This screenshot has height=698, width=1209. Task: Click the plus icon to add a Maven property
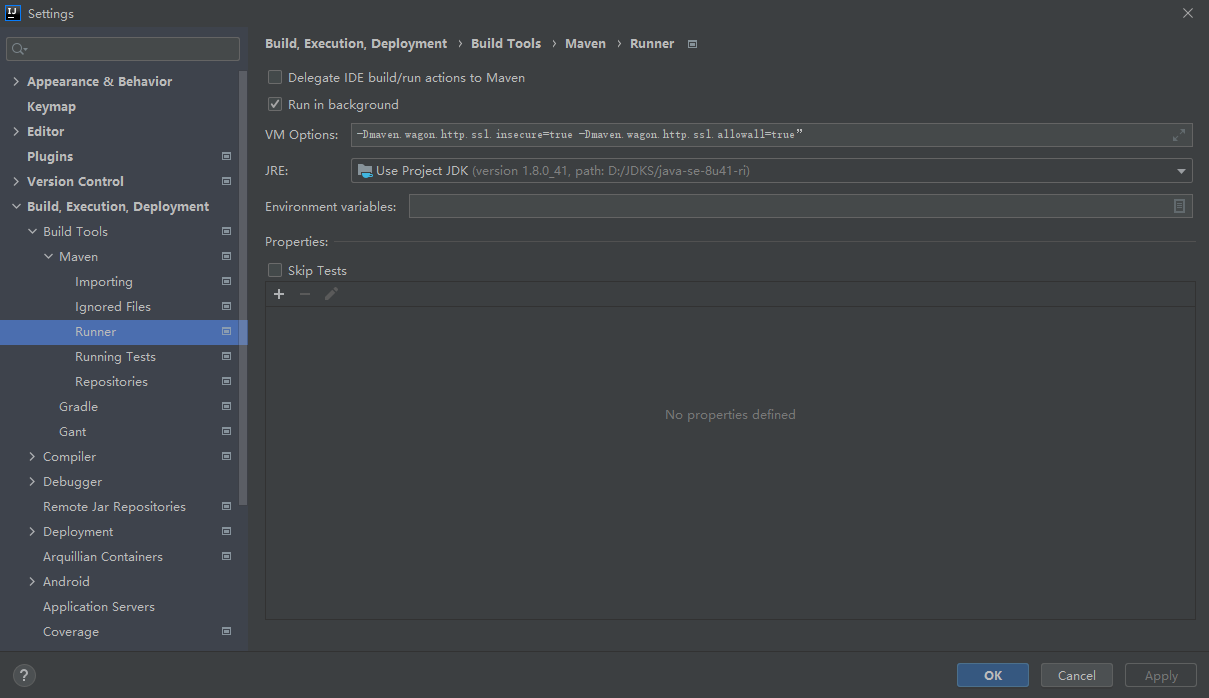(x=278, y=293)
